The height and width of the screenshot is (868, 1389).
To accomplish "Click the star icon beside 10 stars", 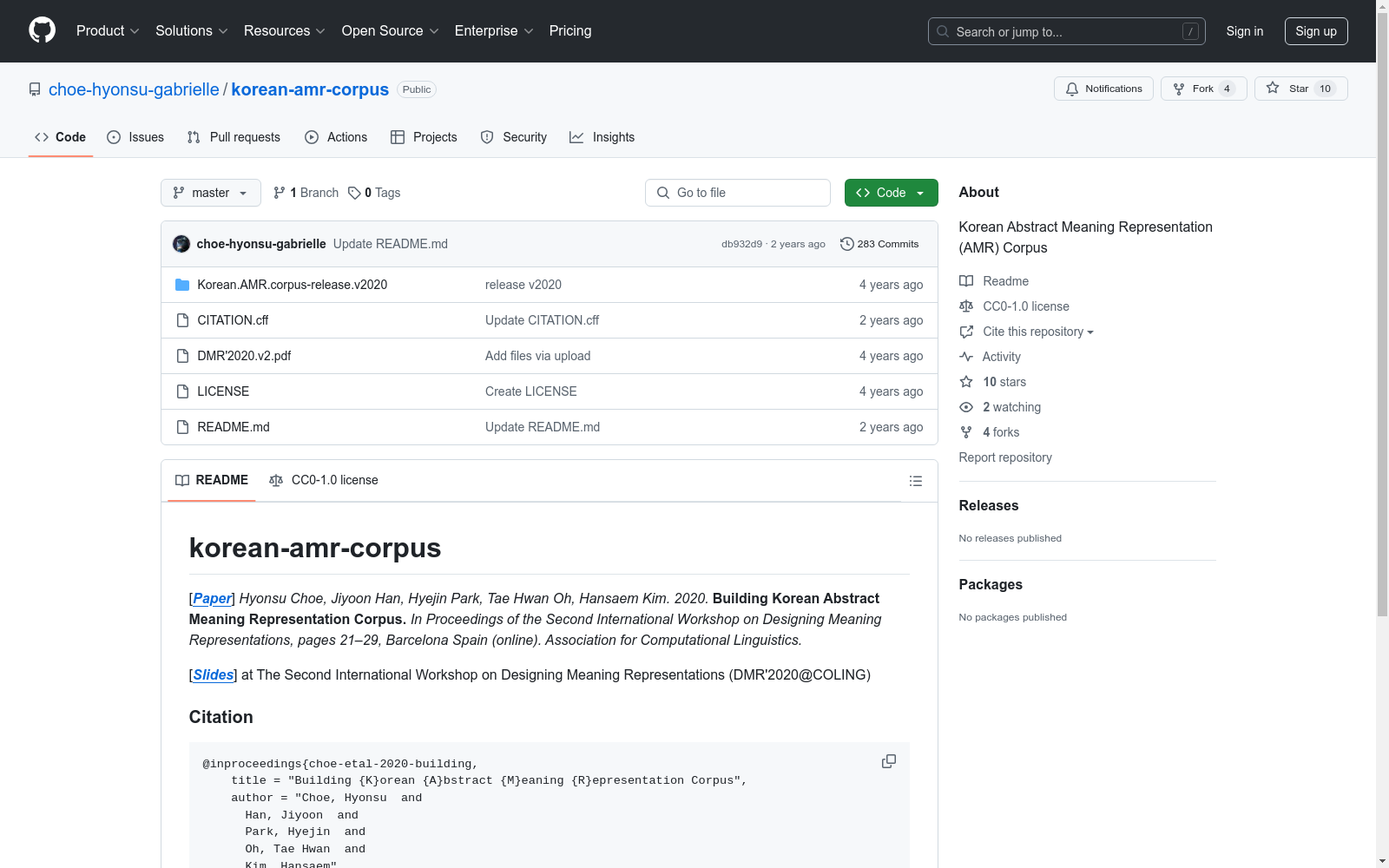I will [966, 382].
